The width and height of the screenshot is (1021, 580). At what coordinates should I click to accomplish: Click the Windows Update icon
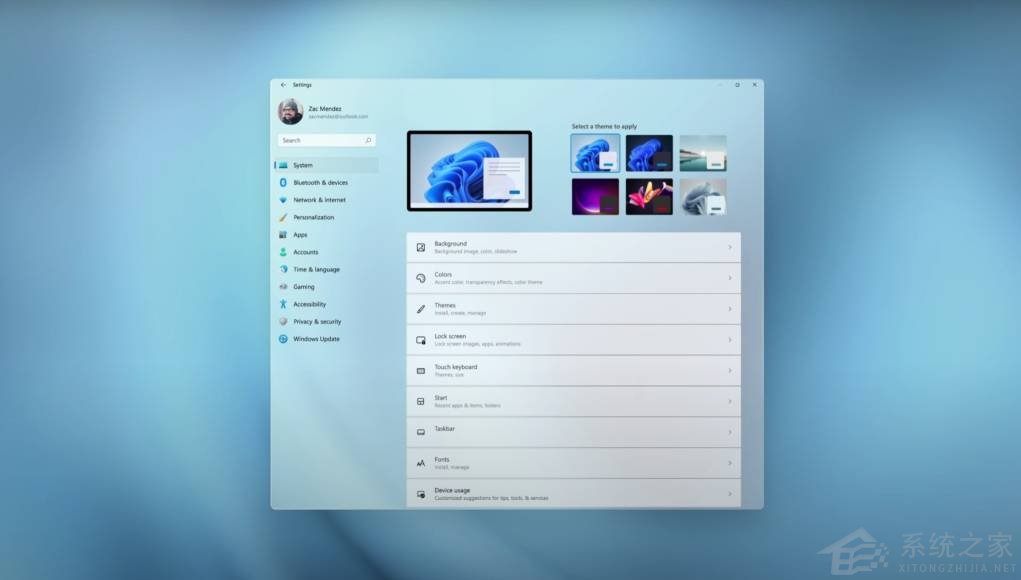point(283,339)
